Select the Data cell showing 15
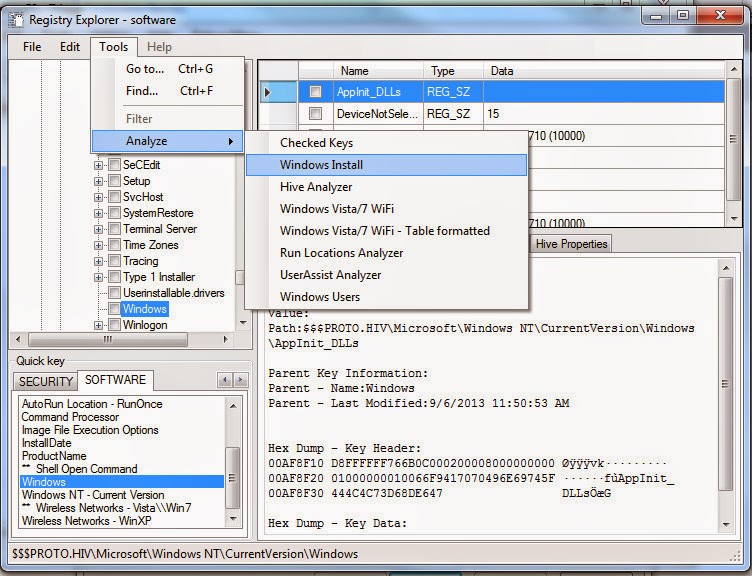752x576 pixels. (x=604, y=114)
